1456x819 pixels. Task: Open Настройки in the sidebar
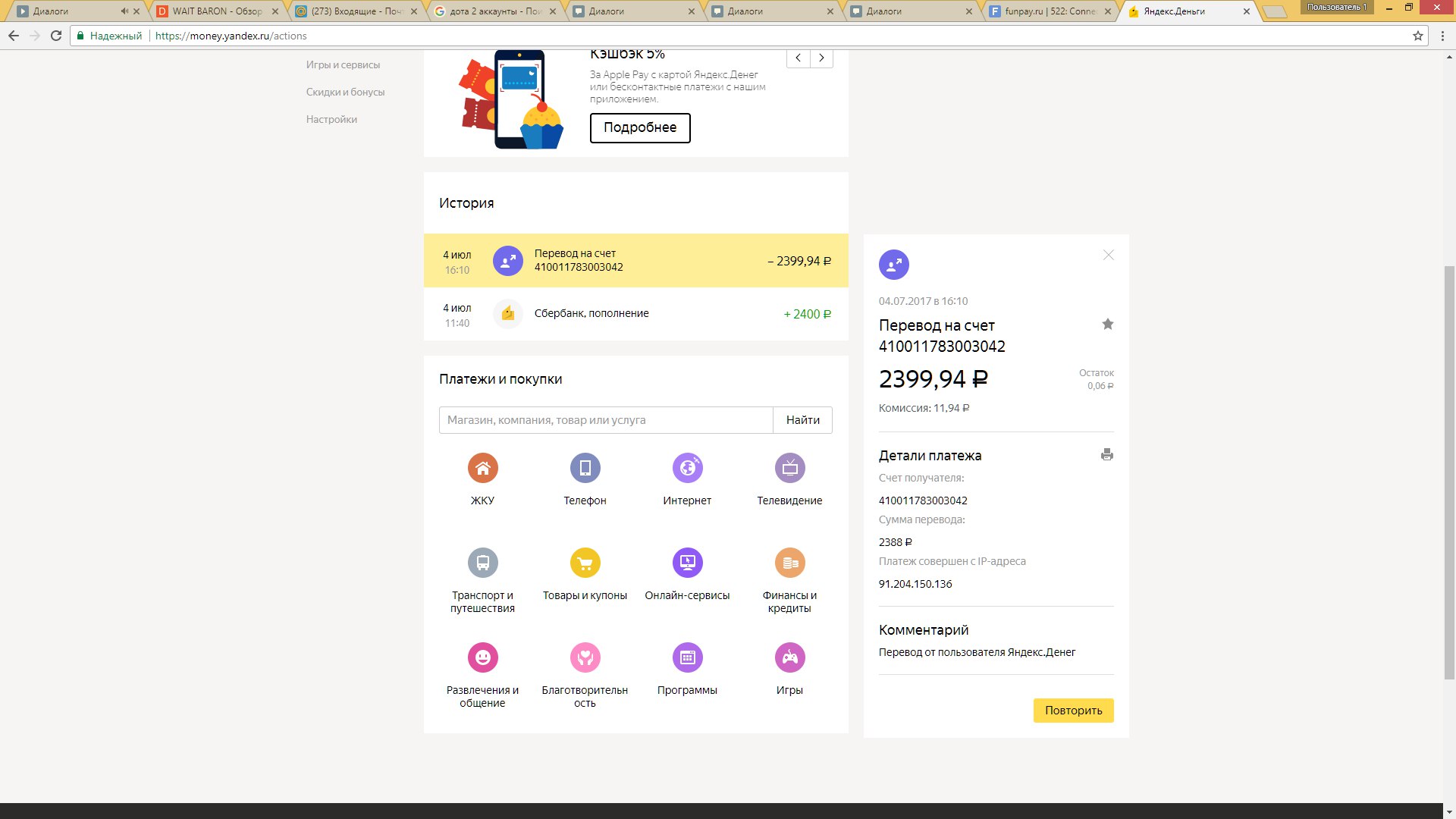(331, 120)
